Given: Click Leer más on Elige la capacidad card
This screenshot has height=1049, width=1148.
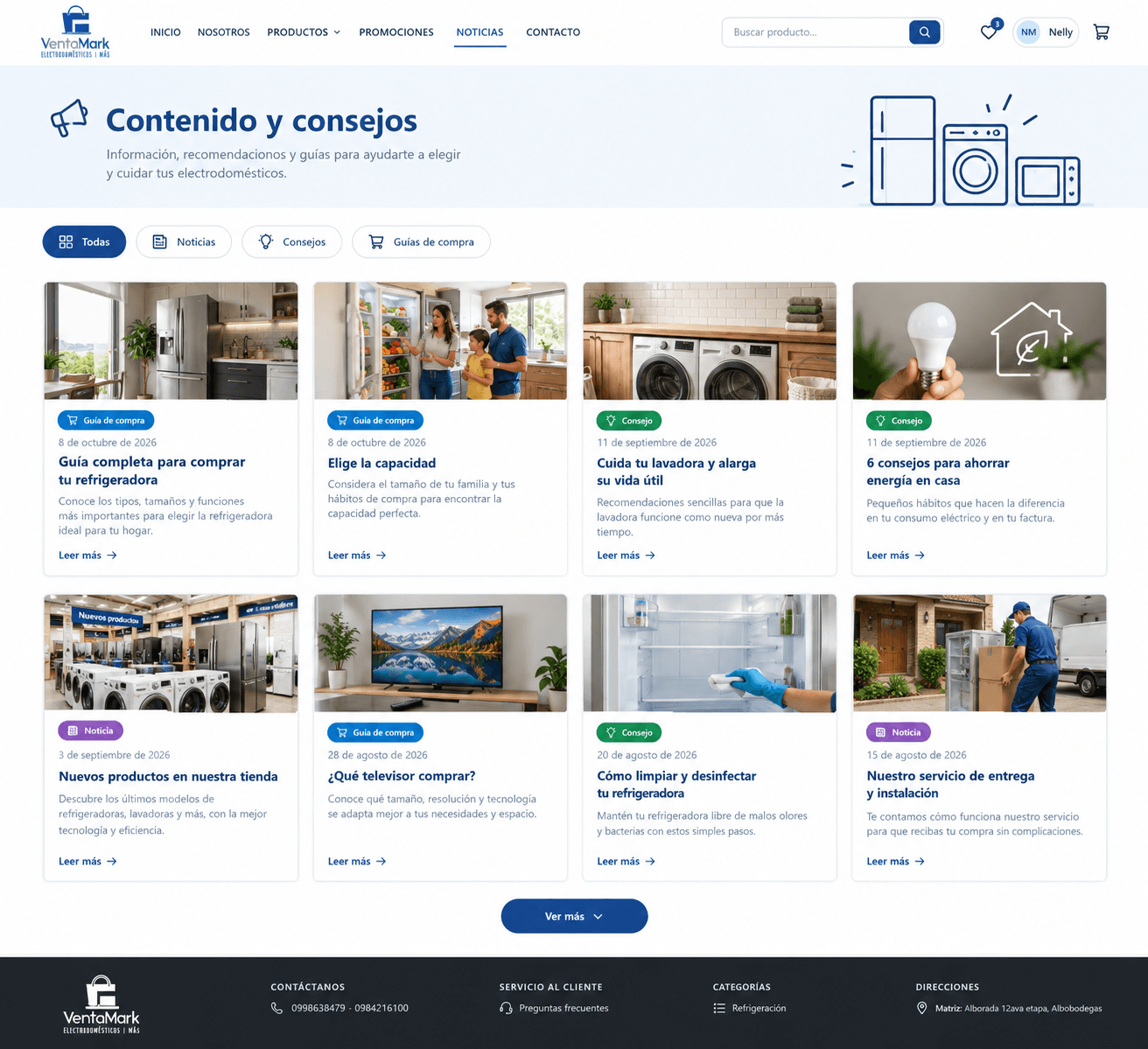Looking at the screenshot, I should coord(357,556).
